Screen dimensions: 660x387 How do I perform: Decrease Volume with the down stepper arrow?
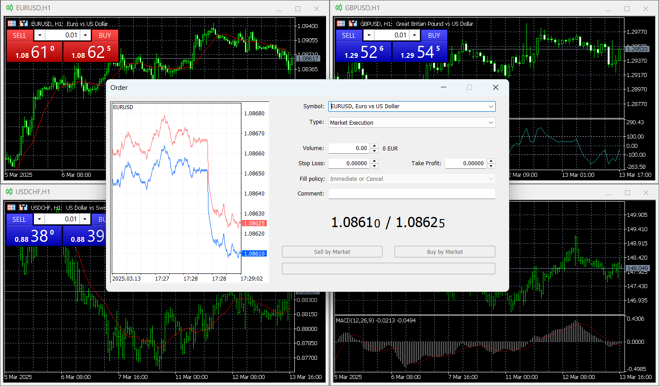pyautogui.click(x=375, y=151)
